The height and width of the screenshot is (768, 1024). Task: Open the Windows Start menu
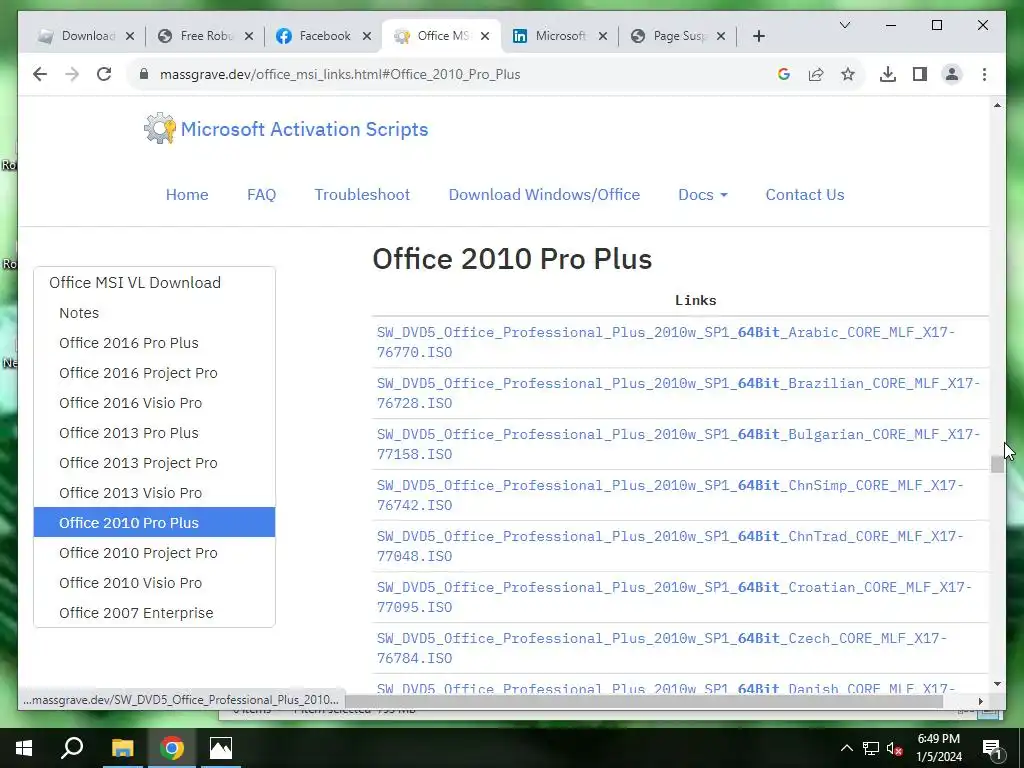[24, 748]
